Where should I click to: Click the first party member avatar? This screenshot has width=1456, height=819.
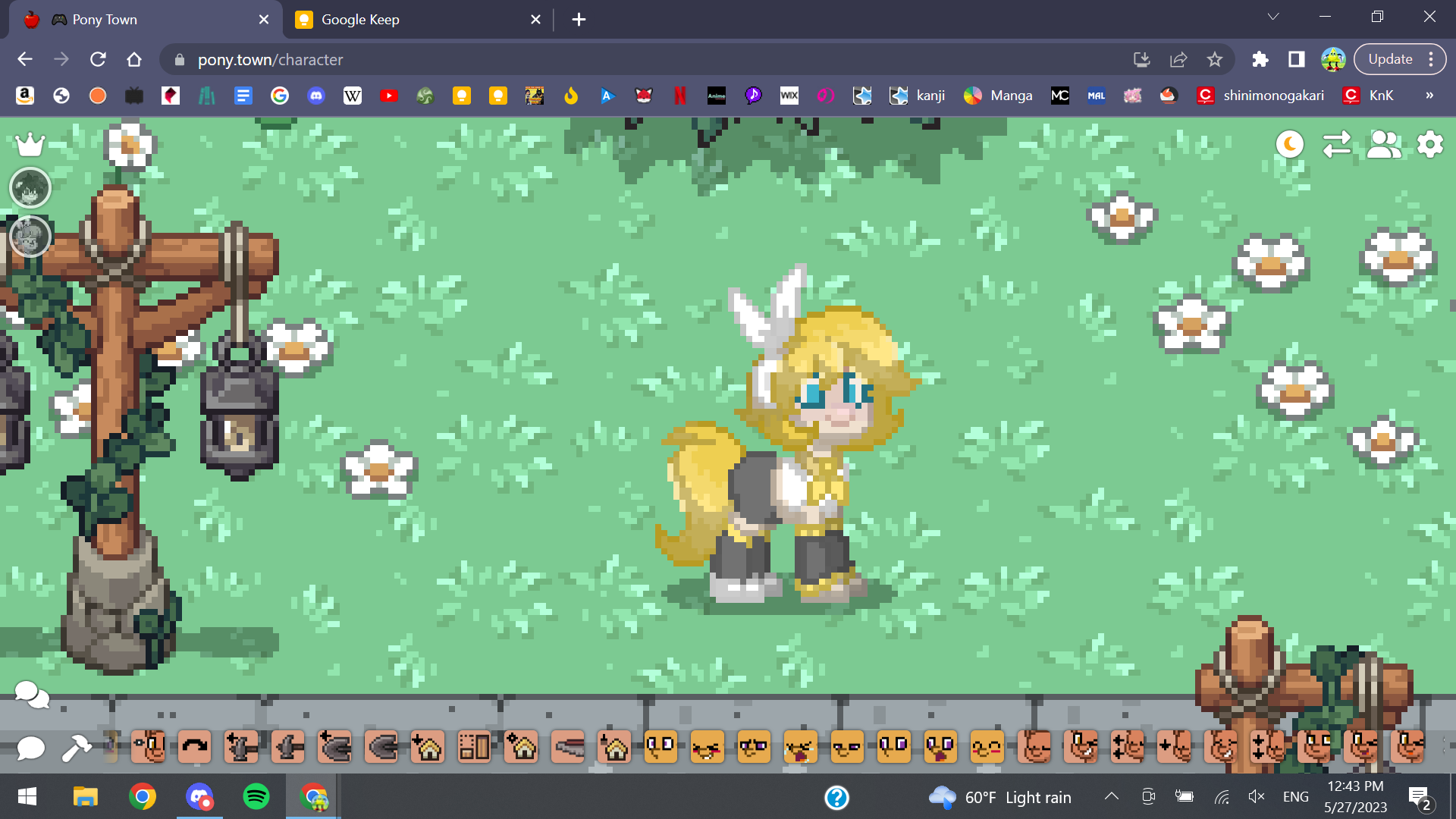tap(30, 188)
